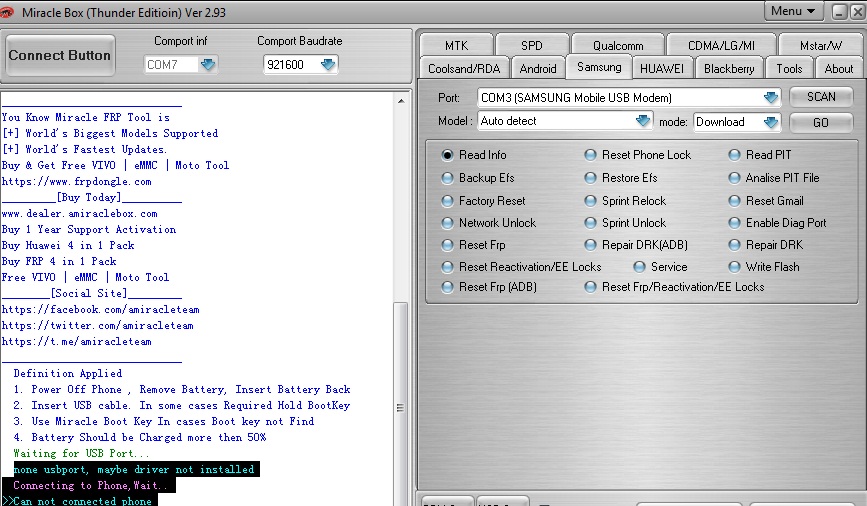
Task: Select the Samsung tab
Action: [599, 67]
